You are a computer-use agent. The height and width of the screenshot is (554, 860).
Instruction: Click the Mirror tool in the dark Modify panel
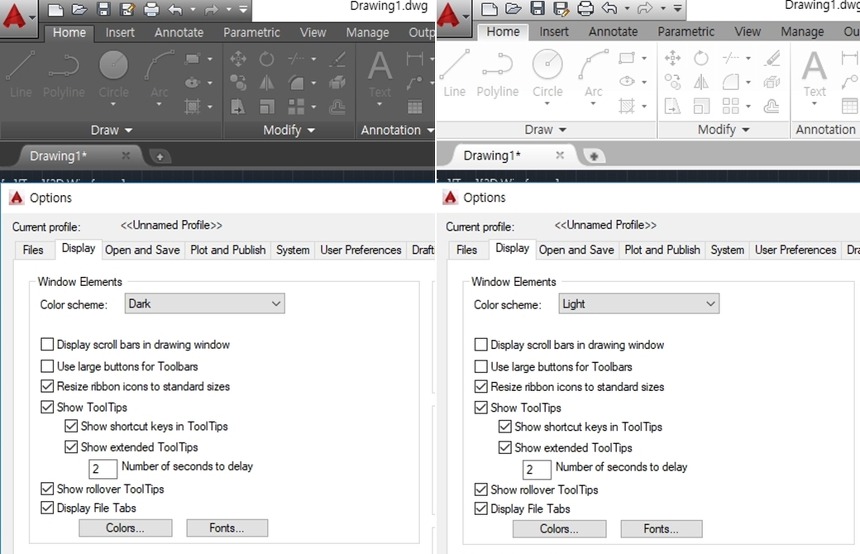(x=267, y=83)
